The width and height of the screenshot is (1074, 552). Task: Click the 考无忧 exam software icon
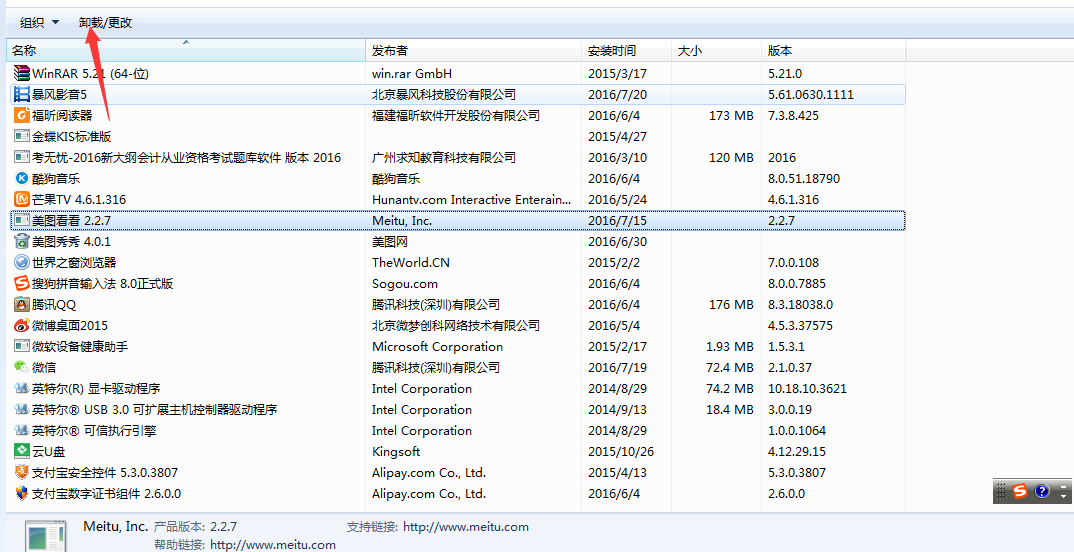click(22, 158)
